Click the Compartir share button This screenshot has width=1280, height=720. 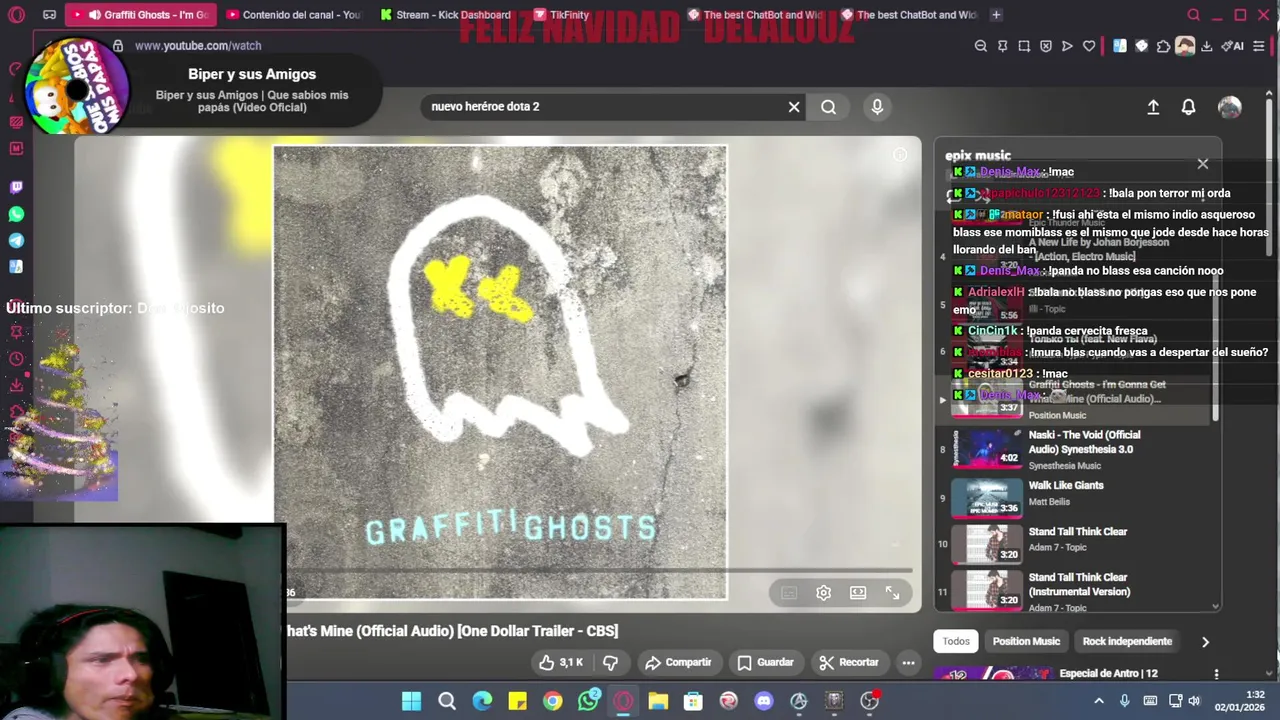click(678, 662)
